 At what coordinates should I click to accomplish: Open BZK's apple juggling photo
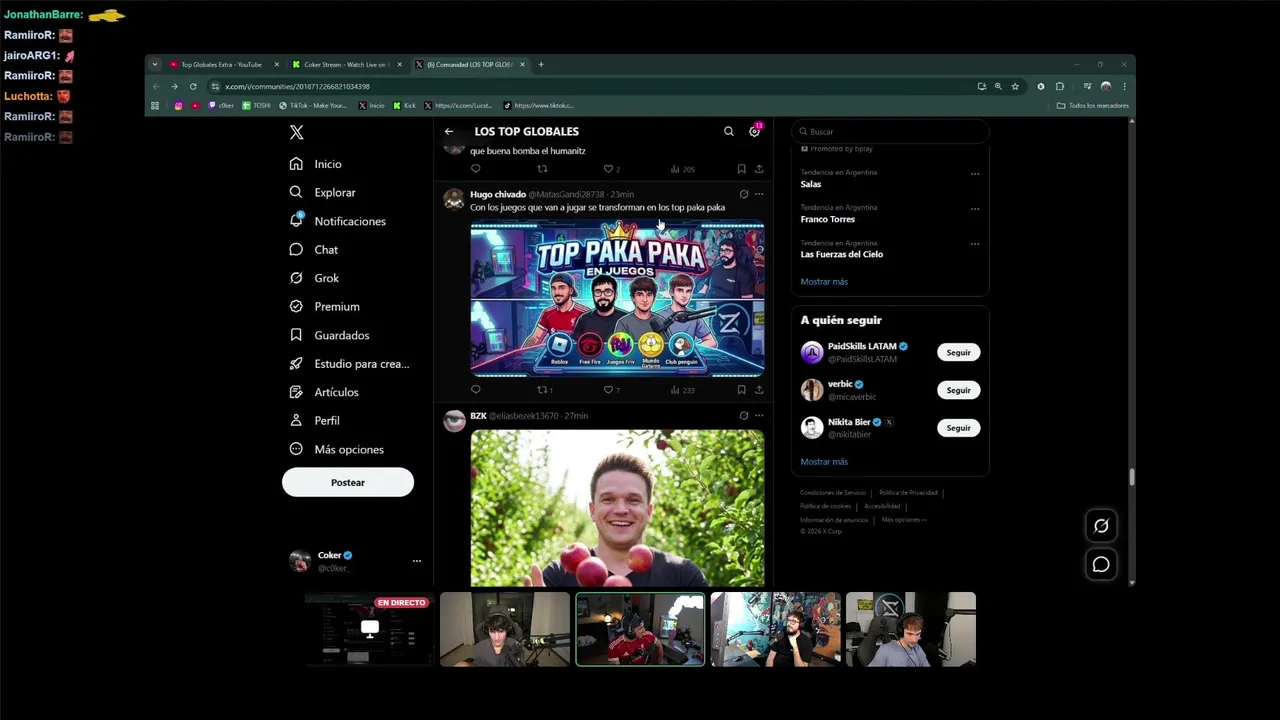(617, 508)
